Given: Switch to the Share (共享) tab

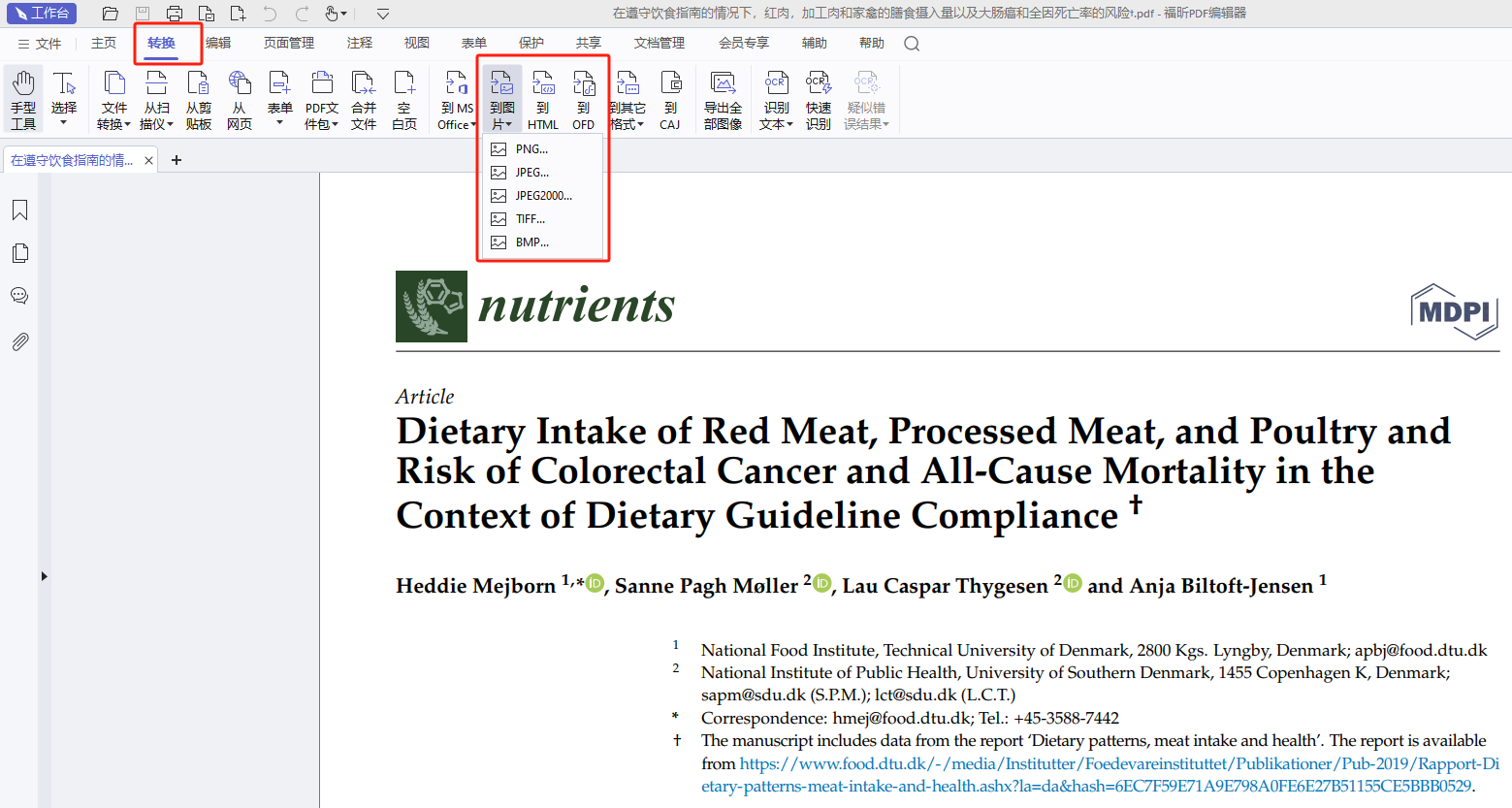Looking at the screenshot, I should [x=589, y=43].
